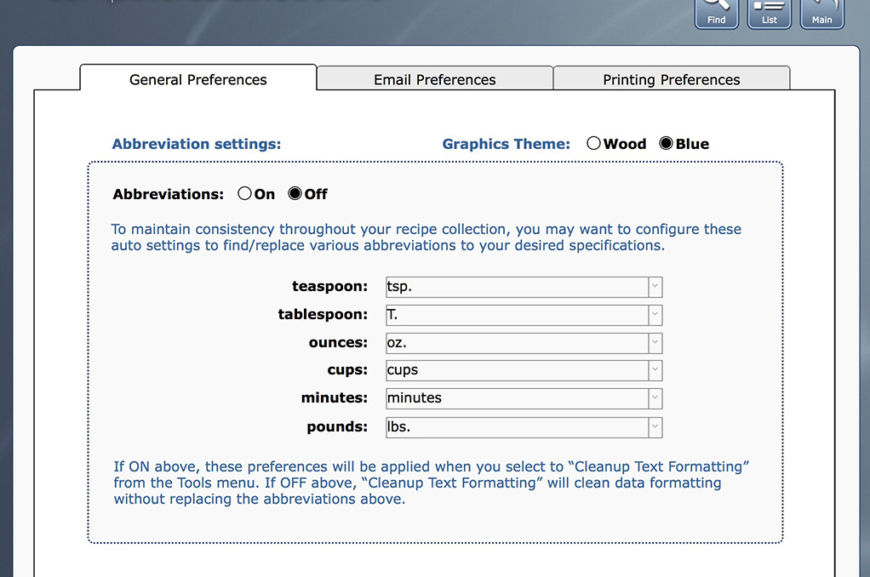Open the minutes abbreviation dropdown
This screenshot has height=577, width=870.
[655, 398]
